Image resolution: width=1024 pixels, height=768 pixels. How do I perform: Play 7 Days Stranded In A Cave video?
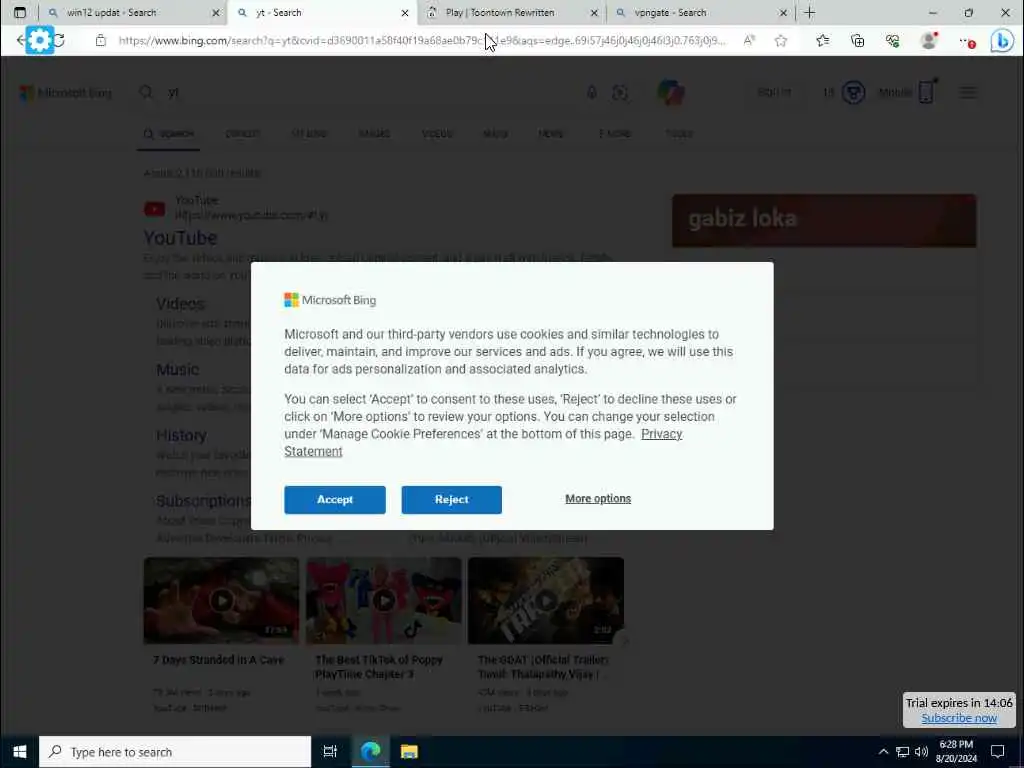(221, 600)
